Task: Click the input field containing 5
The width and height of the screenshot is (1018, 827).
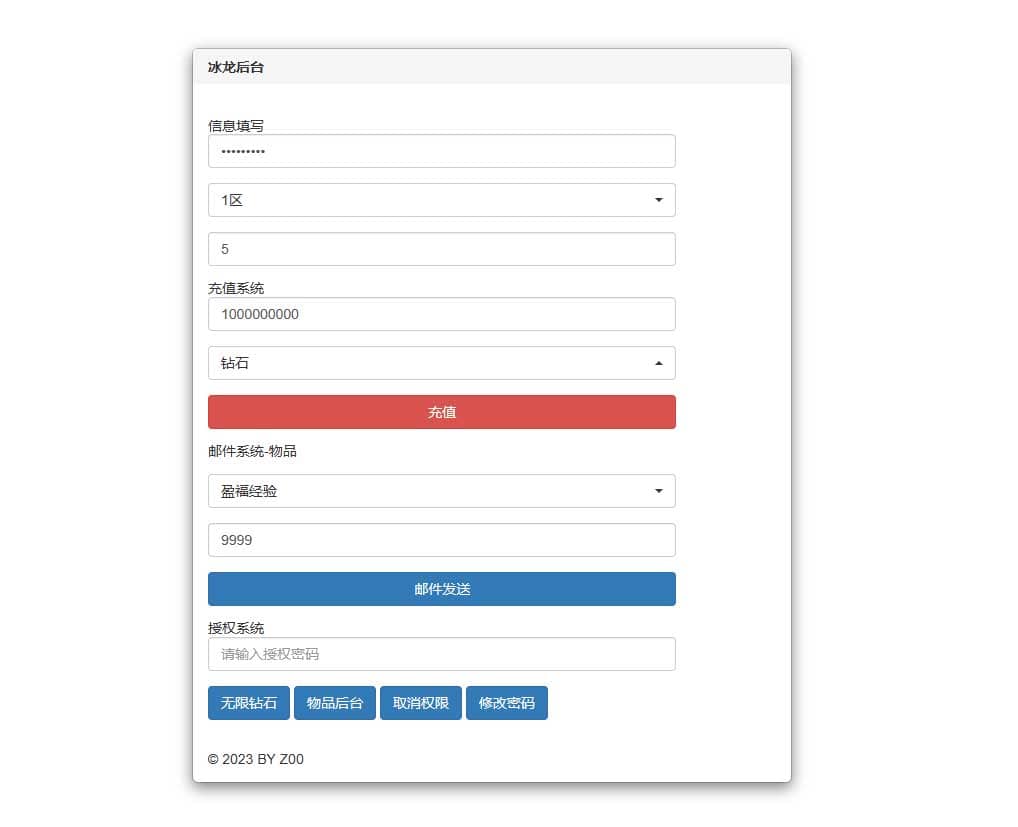Action: (x=441, y=249)
